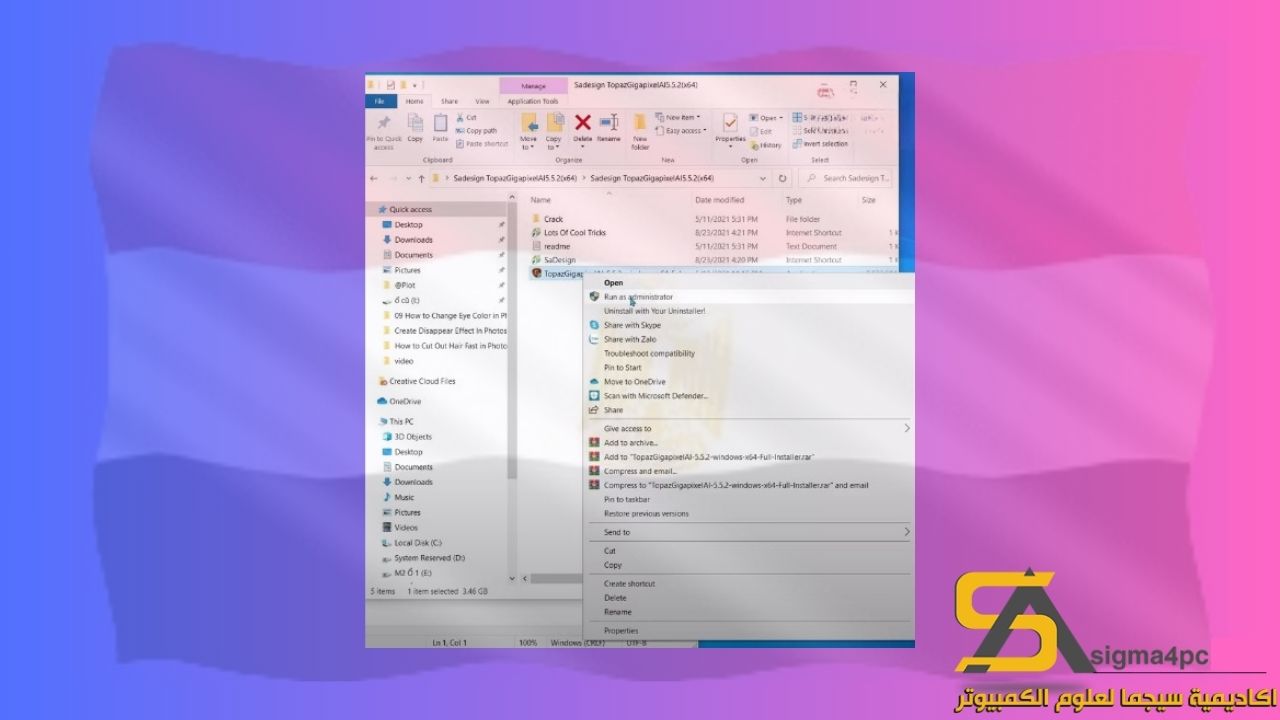Click the Paste clipboard icon

pos(440,122)
